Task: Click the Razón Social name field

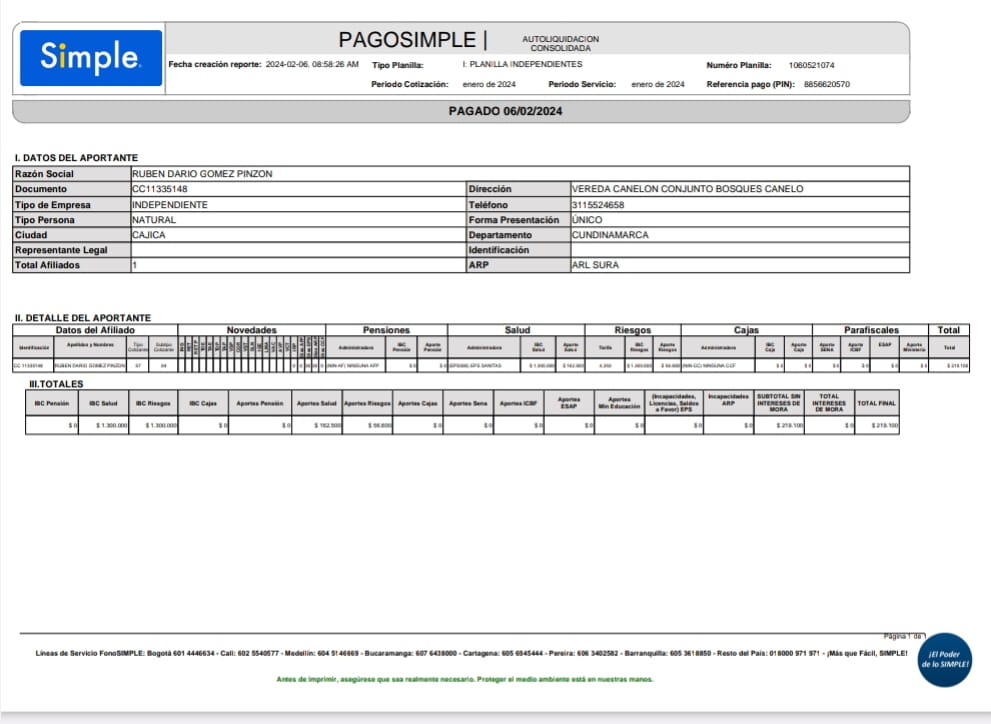Action: click(202, 174)
